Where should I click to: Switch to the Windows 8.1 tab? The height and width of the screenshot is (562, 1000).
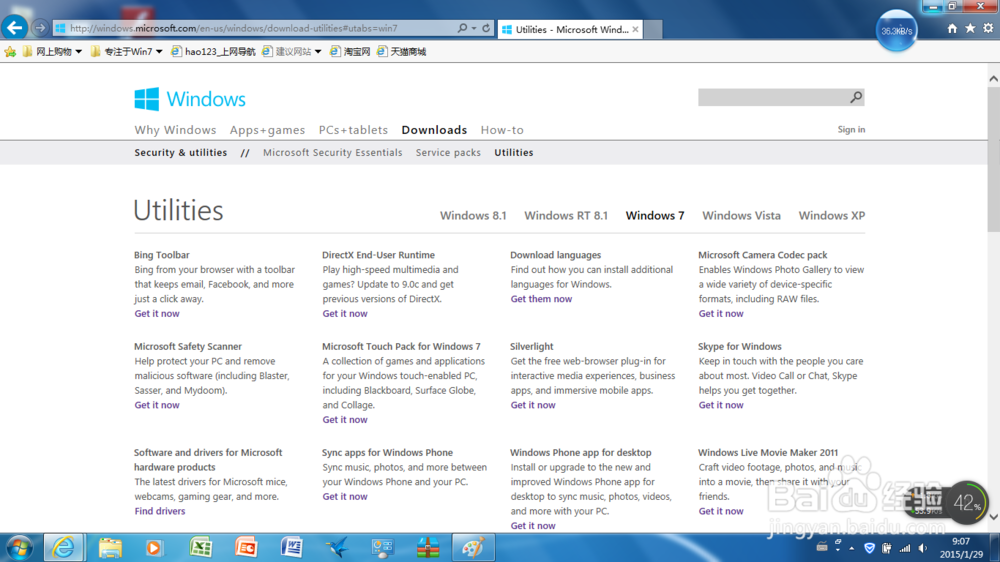[x=473, y=216]
